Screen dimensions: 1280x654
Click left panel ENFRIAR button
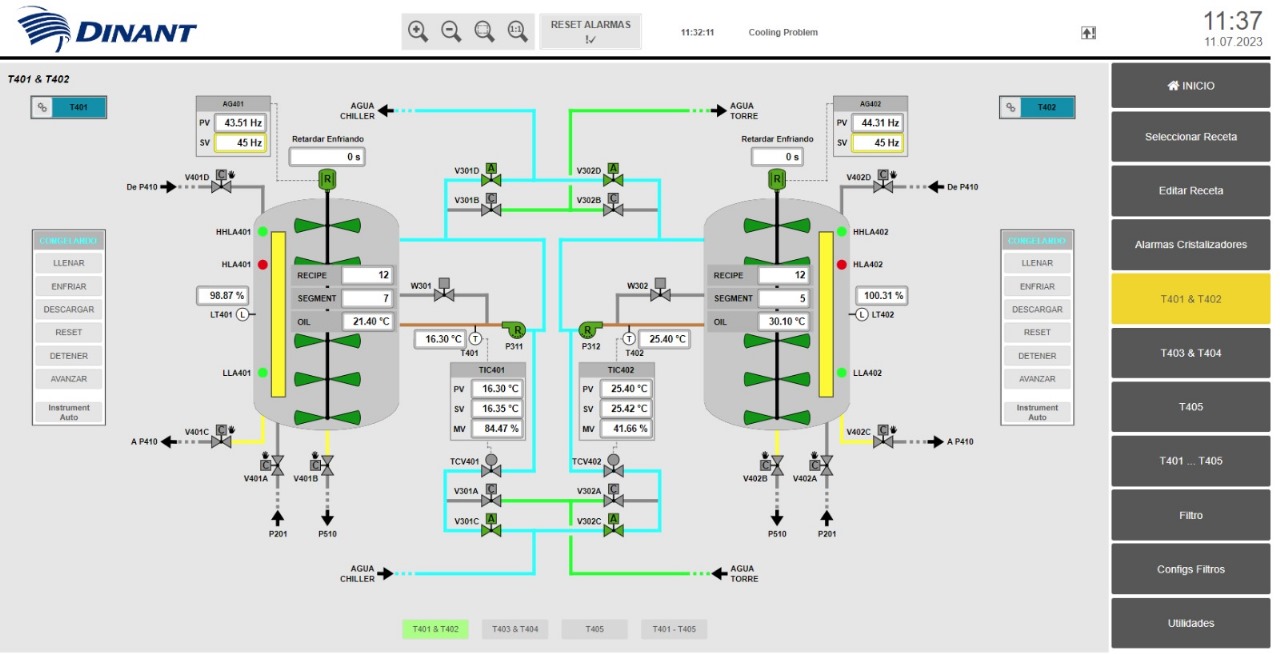tap(68, 286)
